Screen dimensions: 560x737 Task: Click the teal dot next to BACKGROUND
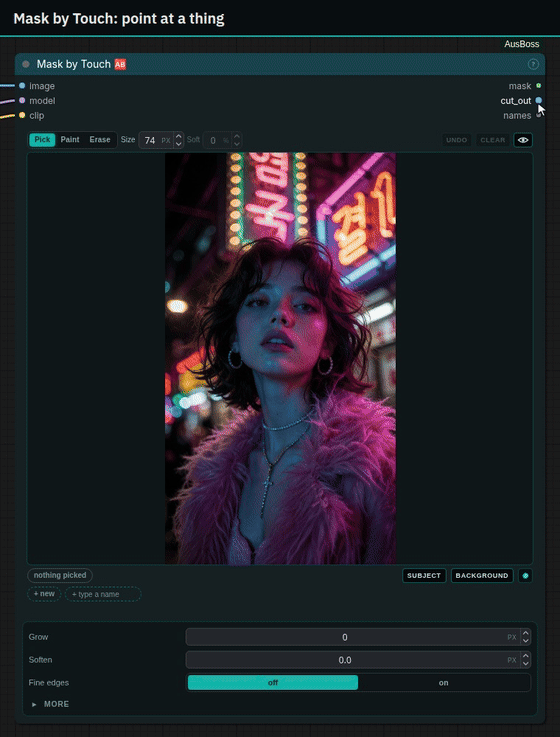click(x=525, y=576)
